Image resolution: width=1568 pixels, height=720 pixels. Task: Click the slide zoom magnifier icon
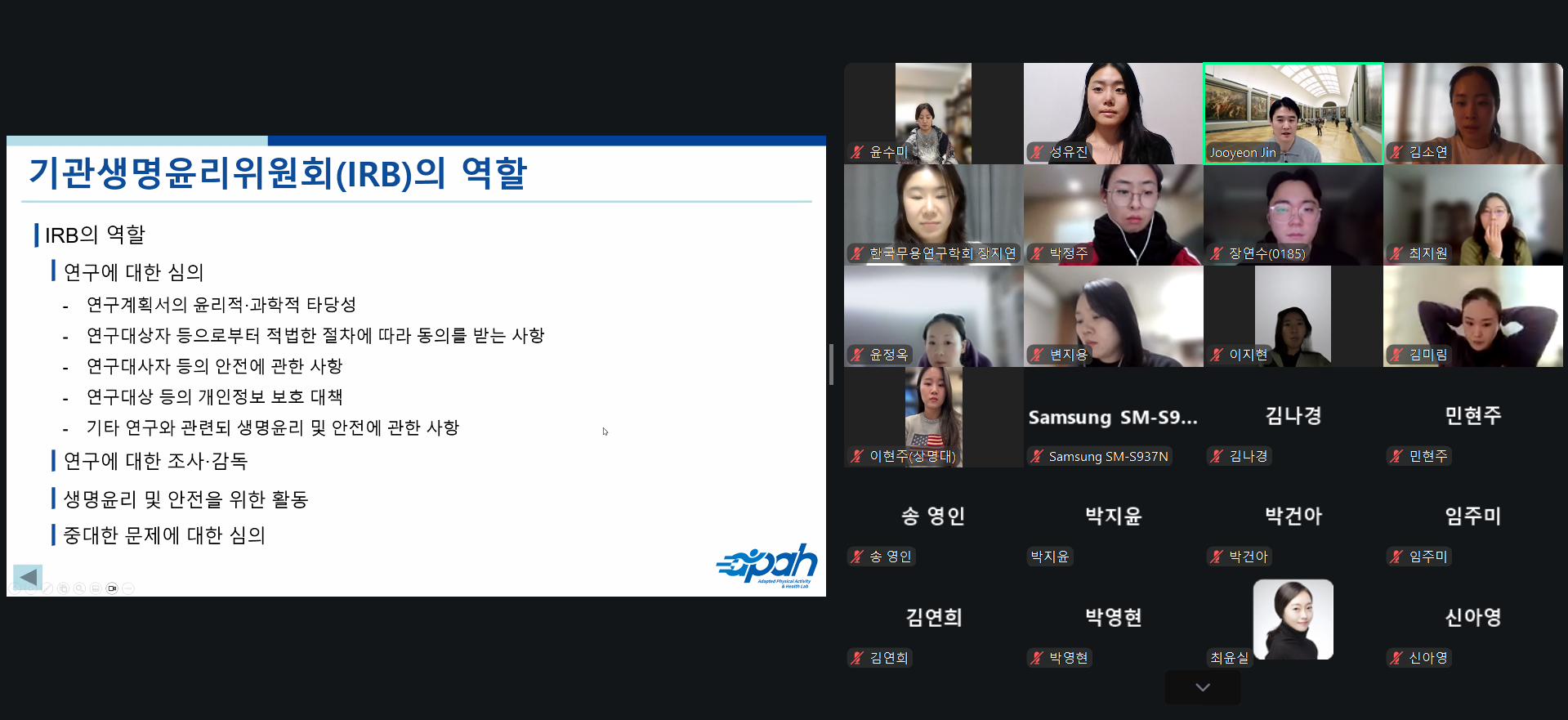[x=79, y=588]
